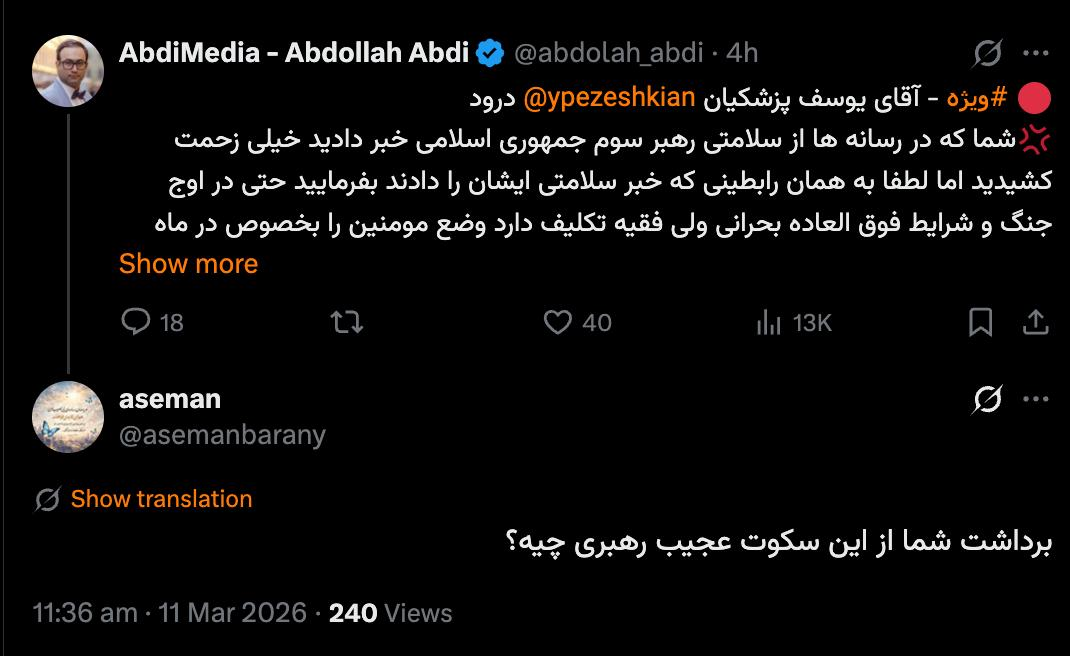Image resolution: width=1070 pixels, height=656 pixels.
Task: Repost the AbdiMedia tweet
Action: tap(346, 322)
